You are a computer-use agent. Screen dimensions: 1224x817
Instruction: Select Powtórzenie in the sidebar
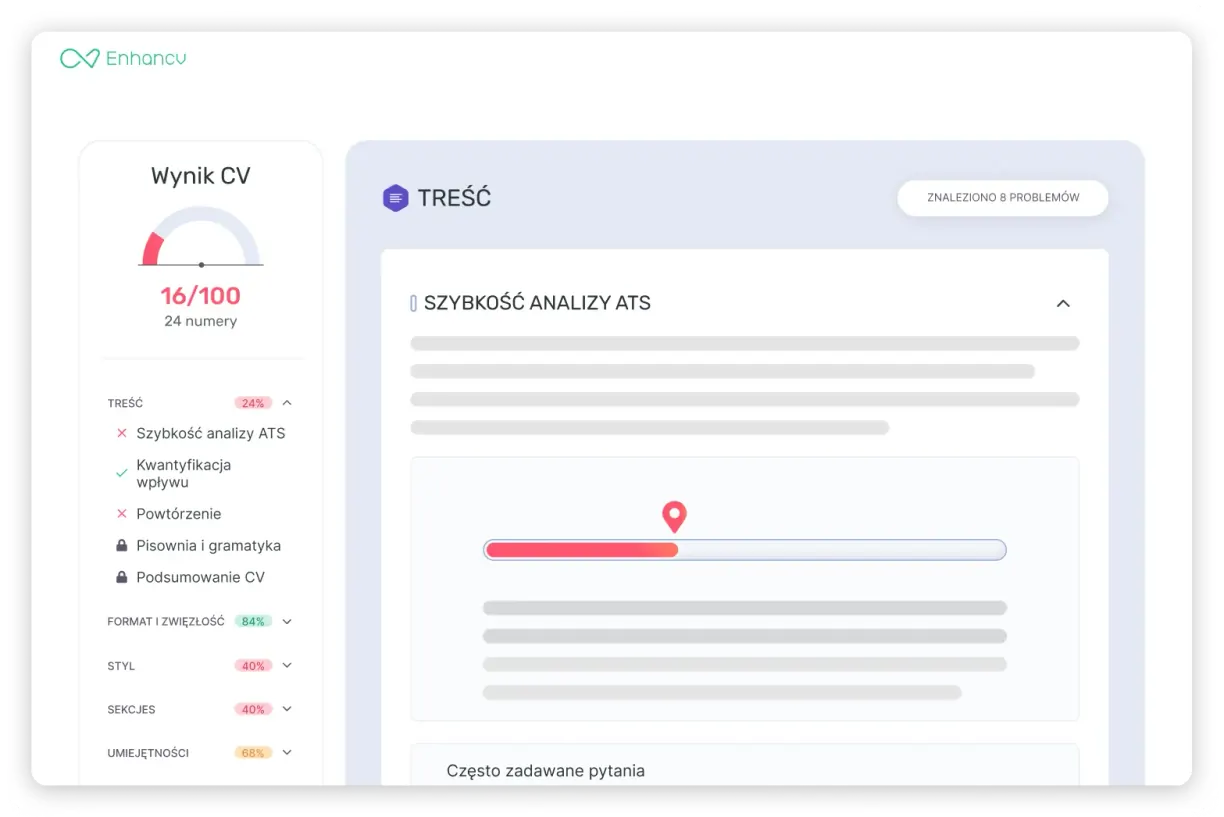click(179, 513)
